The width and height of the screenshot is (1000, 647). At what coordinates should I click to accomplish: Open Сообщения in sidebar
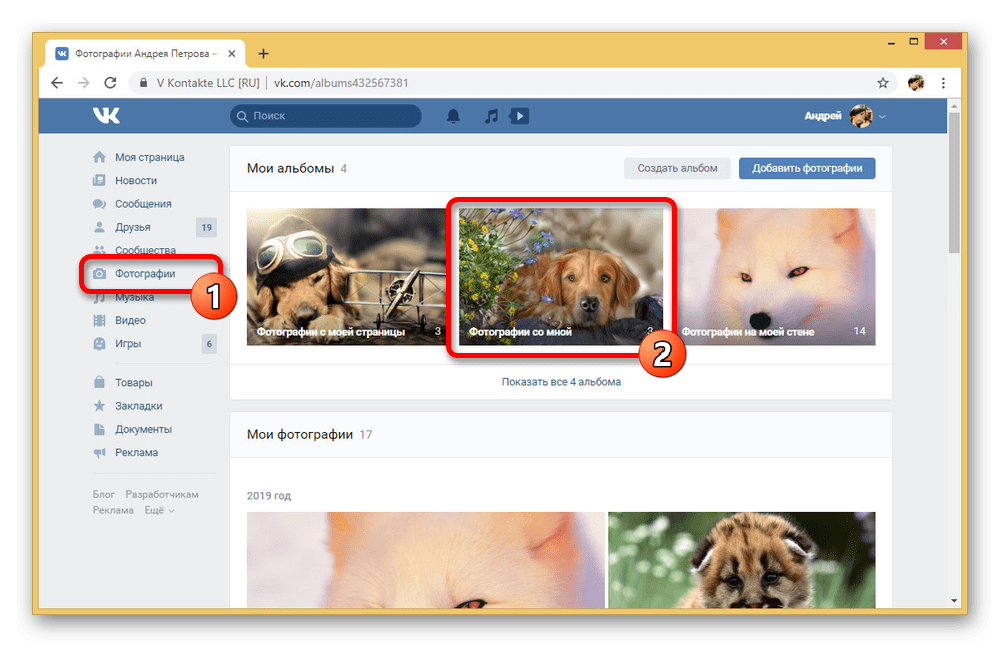point(143,204)
